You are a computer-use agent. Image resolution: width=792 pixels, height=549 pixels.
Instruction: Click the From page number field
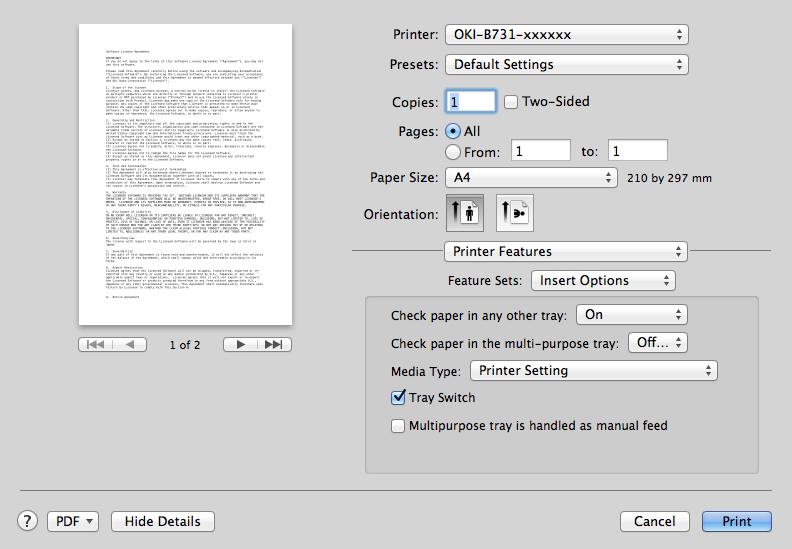pos(541,151)
